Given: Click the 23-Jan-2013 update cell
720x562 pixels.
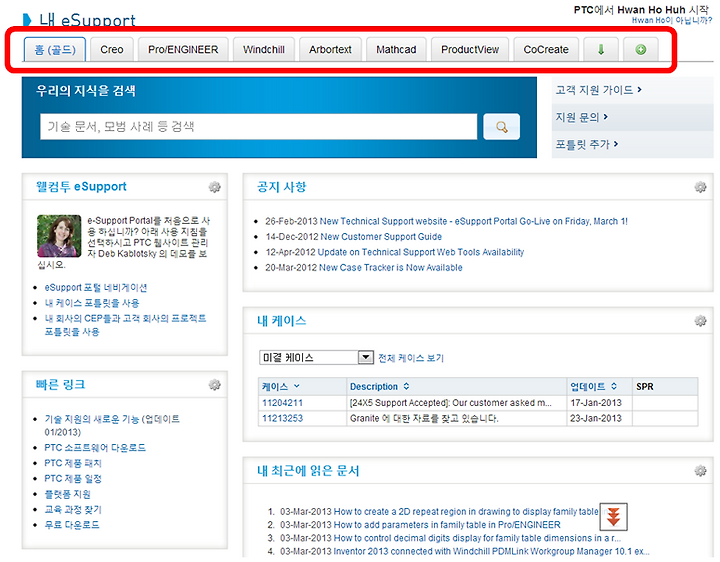Looking at the screenshot, I should click(x=599, y=418).
